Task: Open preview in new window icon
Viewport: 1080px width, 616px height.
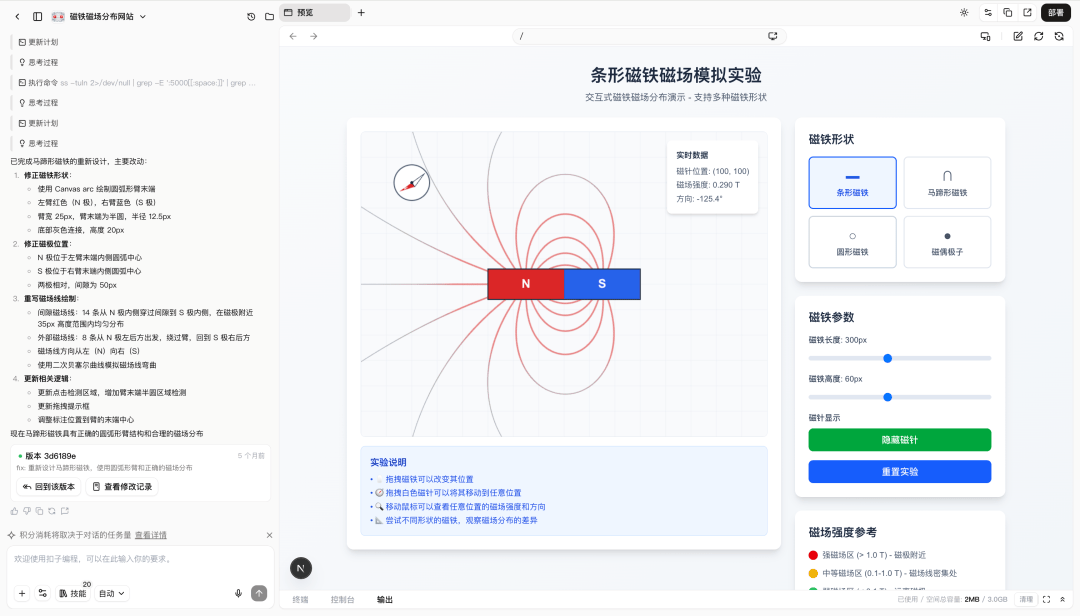Action: 1028,12
